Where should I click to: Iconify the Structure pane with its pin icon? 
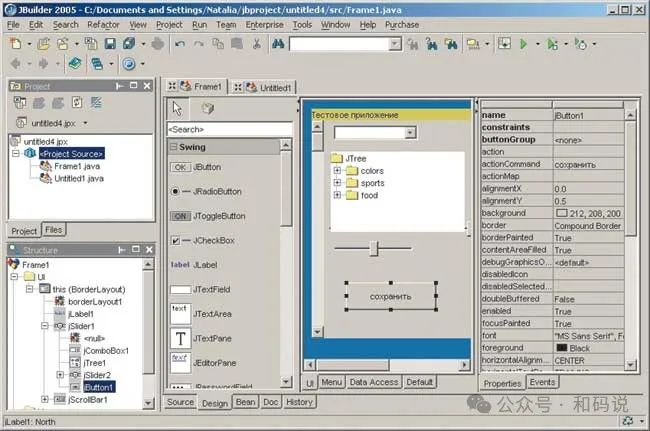point(122,249)
